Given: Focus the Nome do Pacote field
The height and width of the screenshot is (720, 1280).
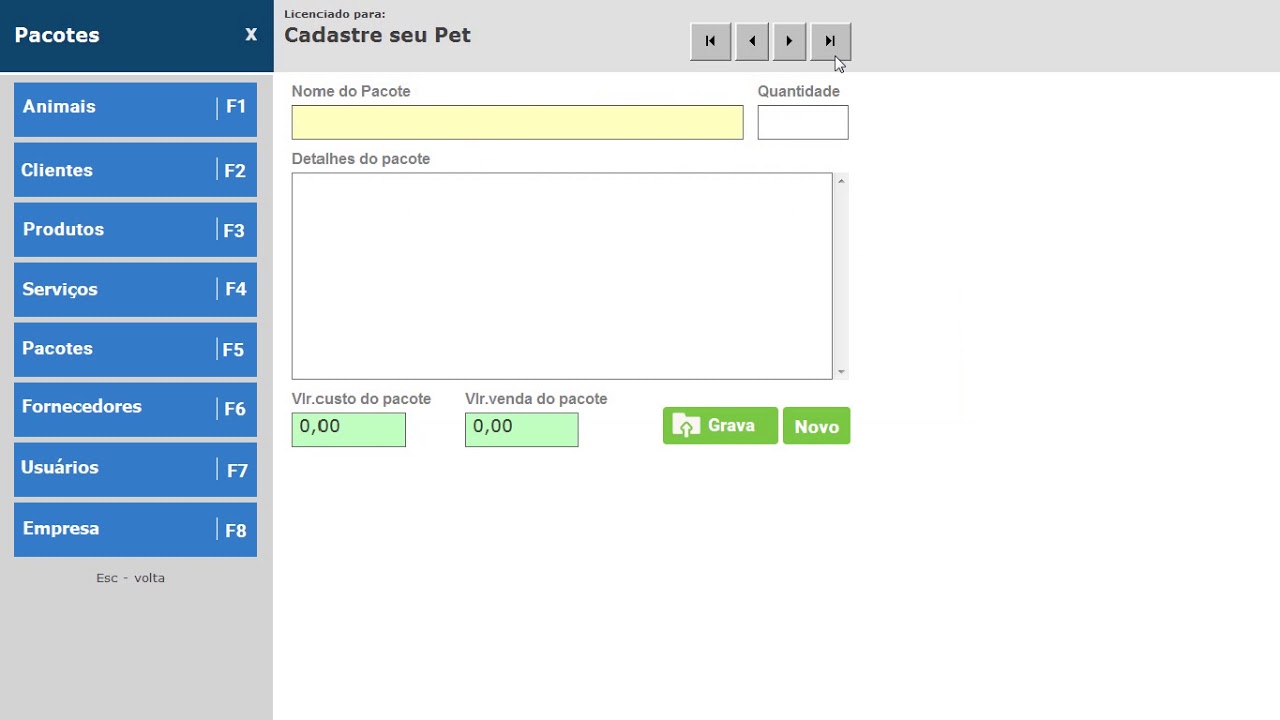Looking at the screenshot, I should click(517, 122).
